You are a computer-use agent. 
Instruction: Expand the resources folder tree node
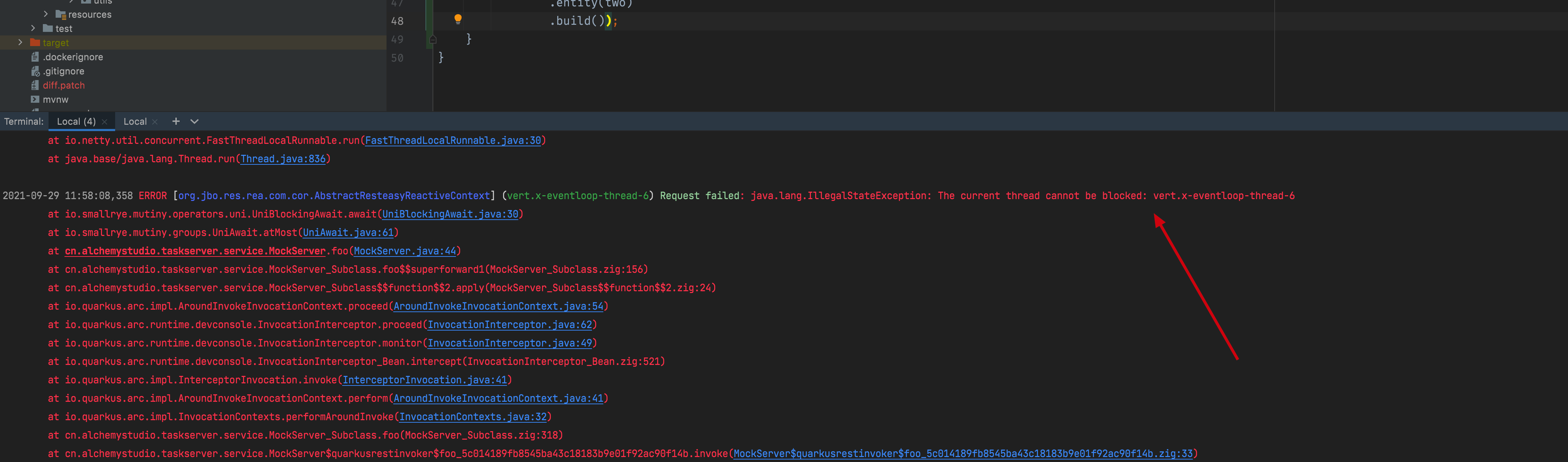(46, 13)
